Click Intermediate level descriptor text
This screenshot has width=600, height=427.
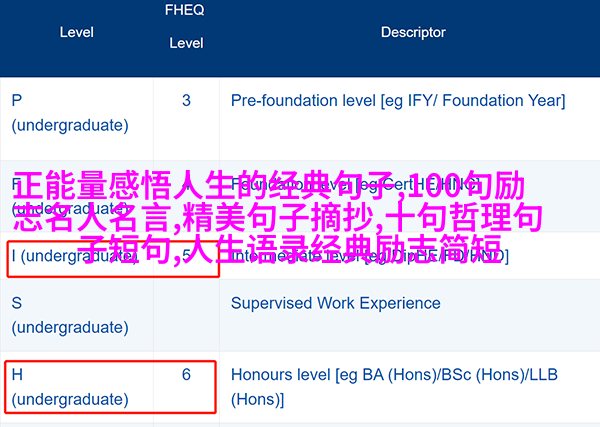[x=370, y=256]
